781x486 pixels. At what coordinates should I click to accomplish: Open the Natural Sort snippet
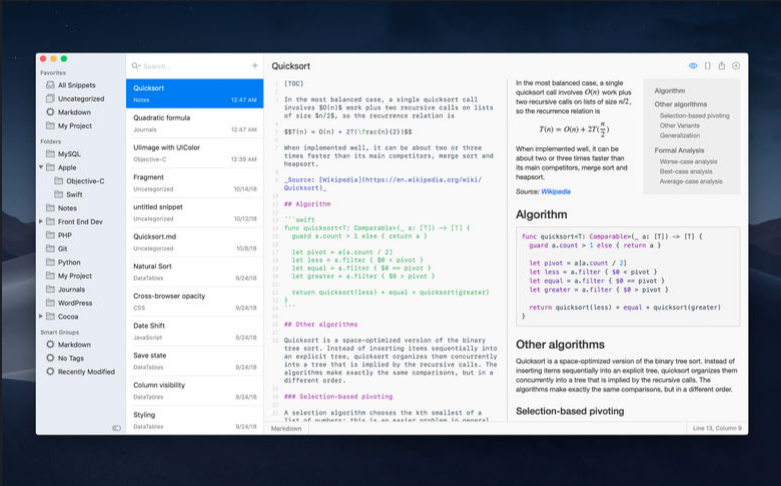point(195,272)
